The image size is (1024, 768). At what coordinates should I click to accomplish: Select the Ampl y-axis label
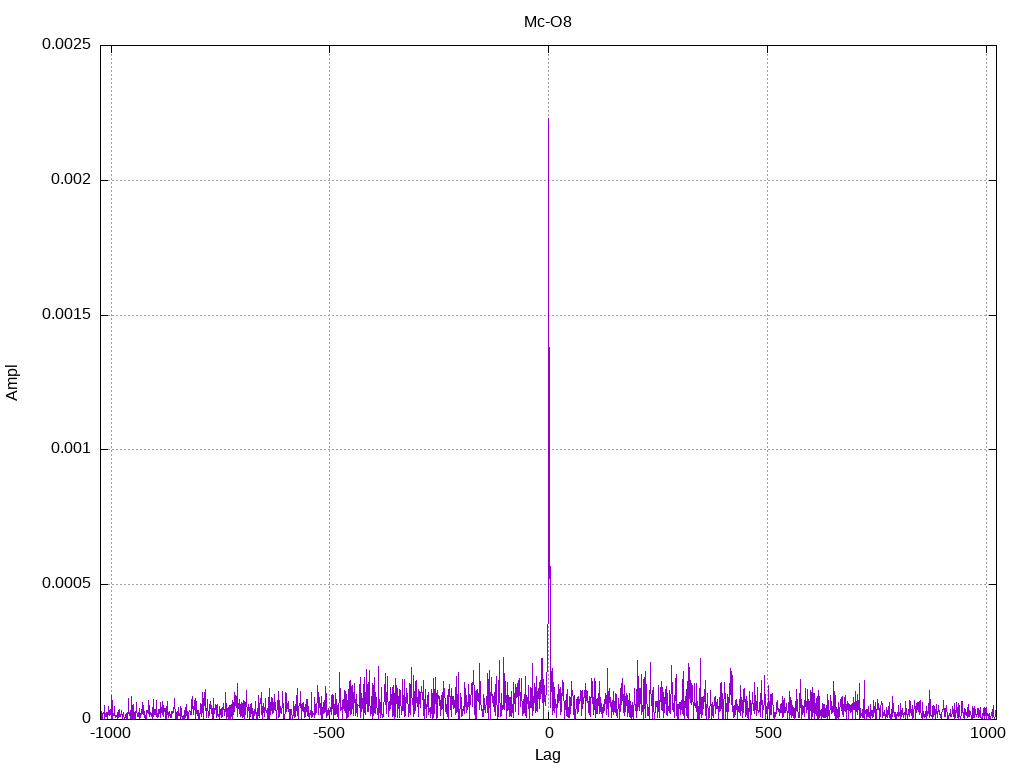(12, 383)
